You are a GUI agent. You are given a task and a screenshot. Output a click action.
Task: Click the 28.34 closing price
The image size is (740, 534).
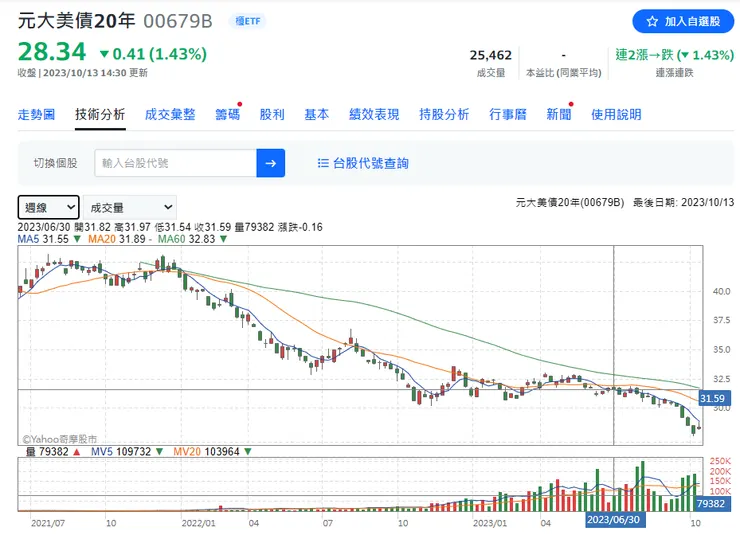52,52
